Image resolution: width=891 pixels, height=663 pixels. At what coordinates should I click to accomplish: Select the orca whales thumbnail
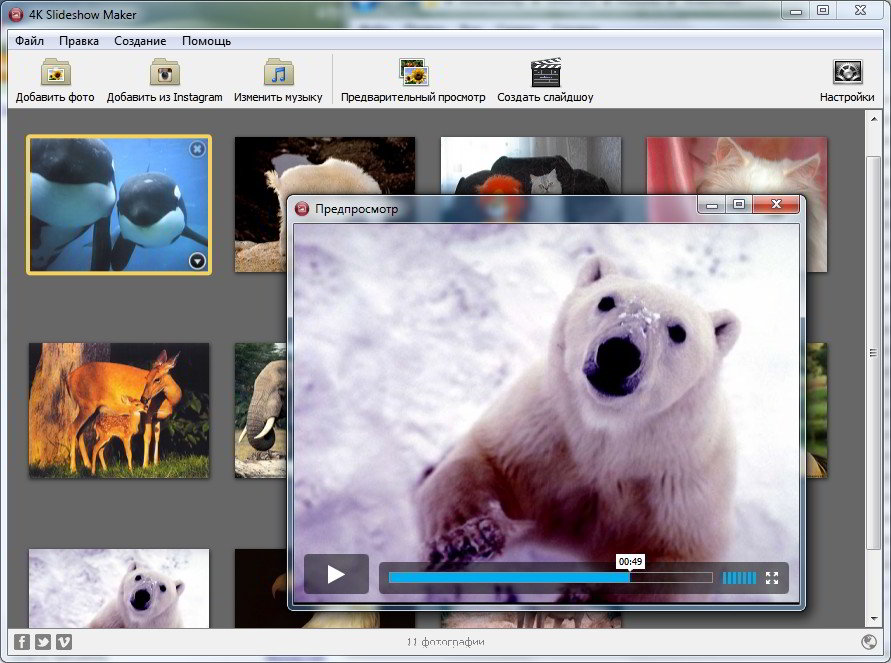[x=119, y=205]
